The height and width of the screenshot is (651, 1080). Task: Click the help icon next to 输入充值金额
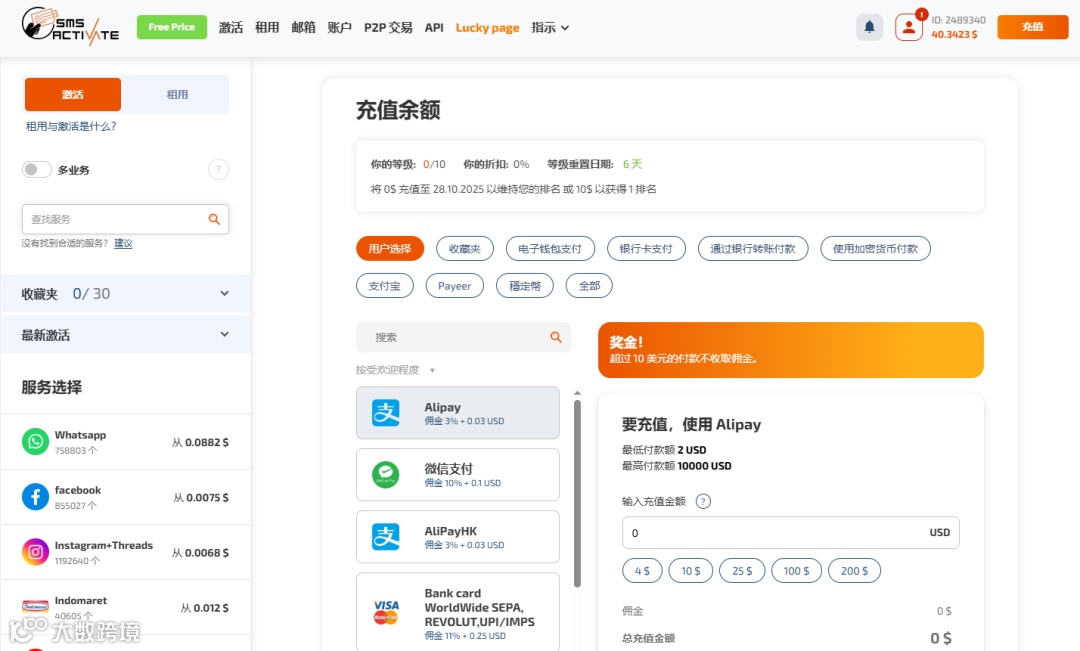point(703,502)
